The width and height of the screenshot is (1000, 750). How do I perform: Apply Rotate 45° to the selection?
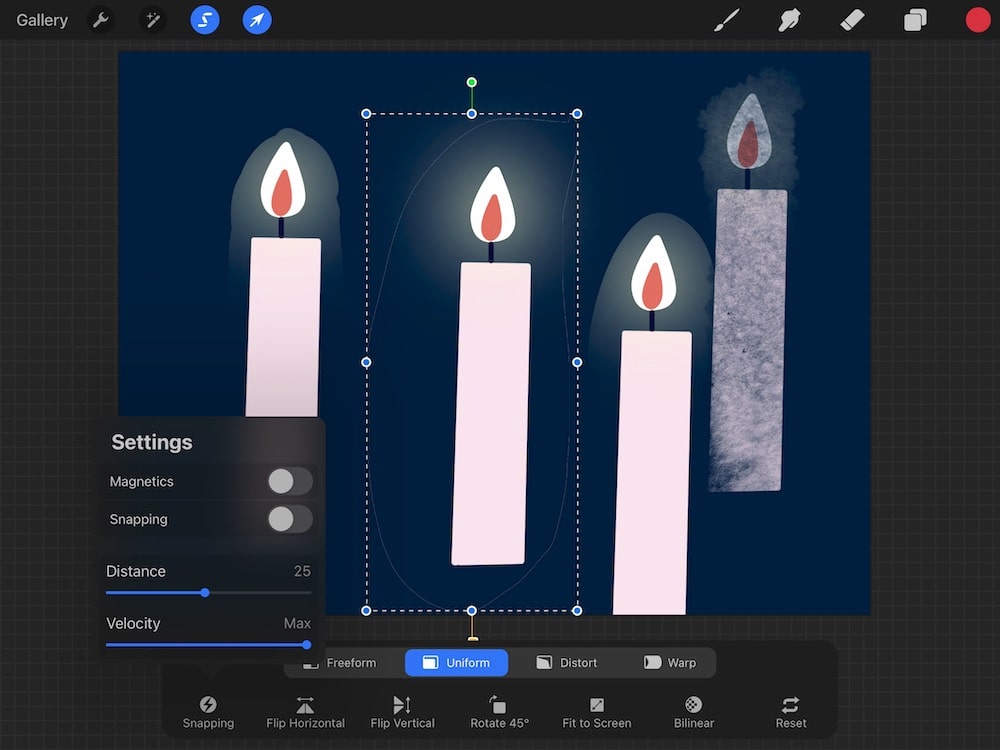(x=499, y=710)
